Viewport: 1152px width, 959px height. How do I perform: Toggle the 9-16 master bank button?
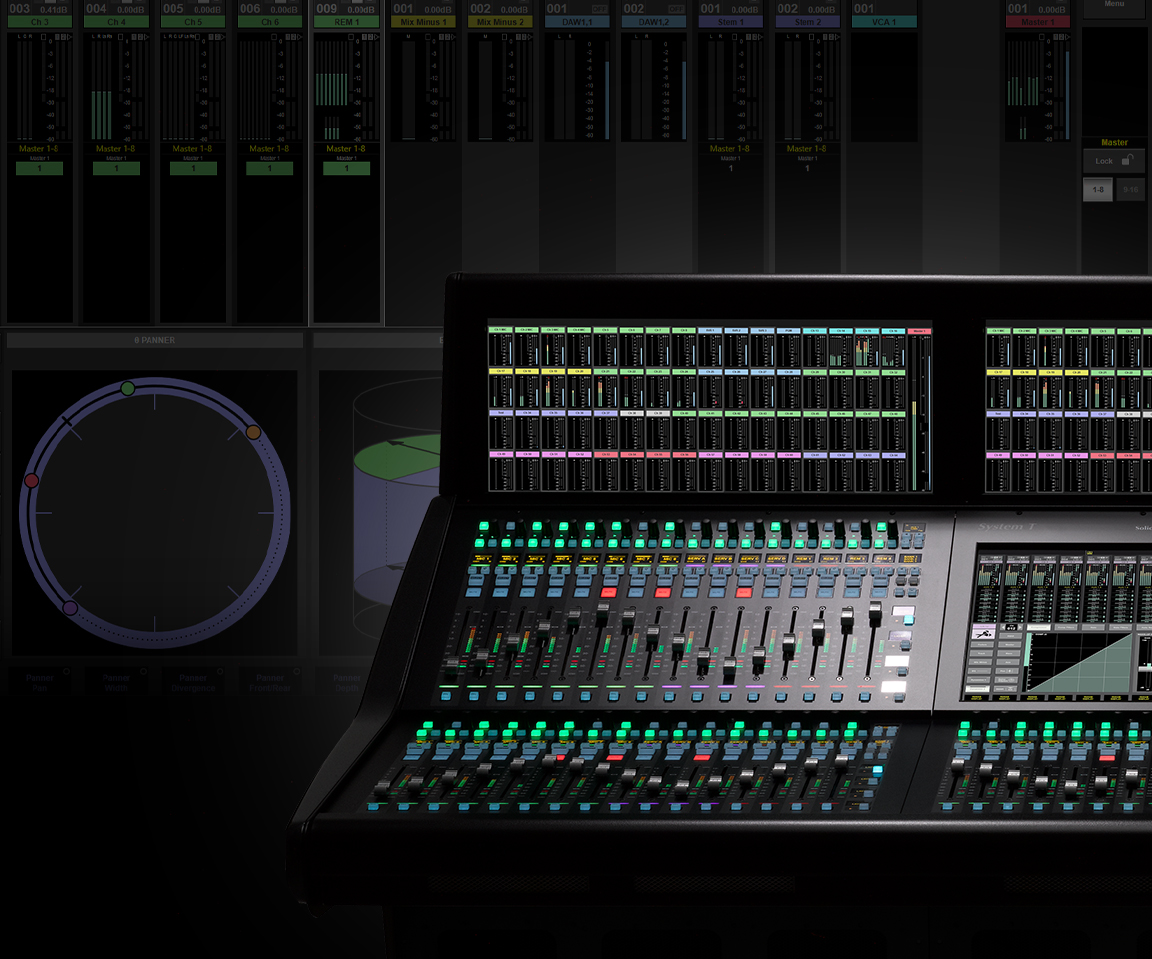click(1130, 189)
